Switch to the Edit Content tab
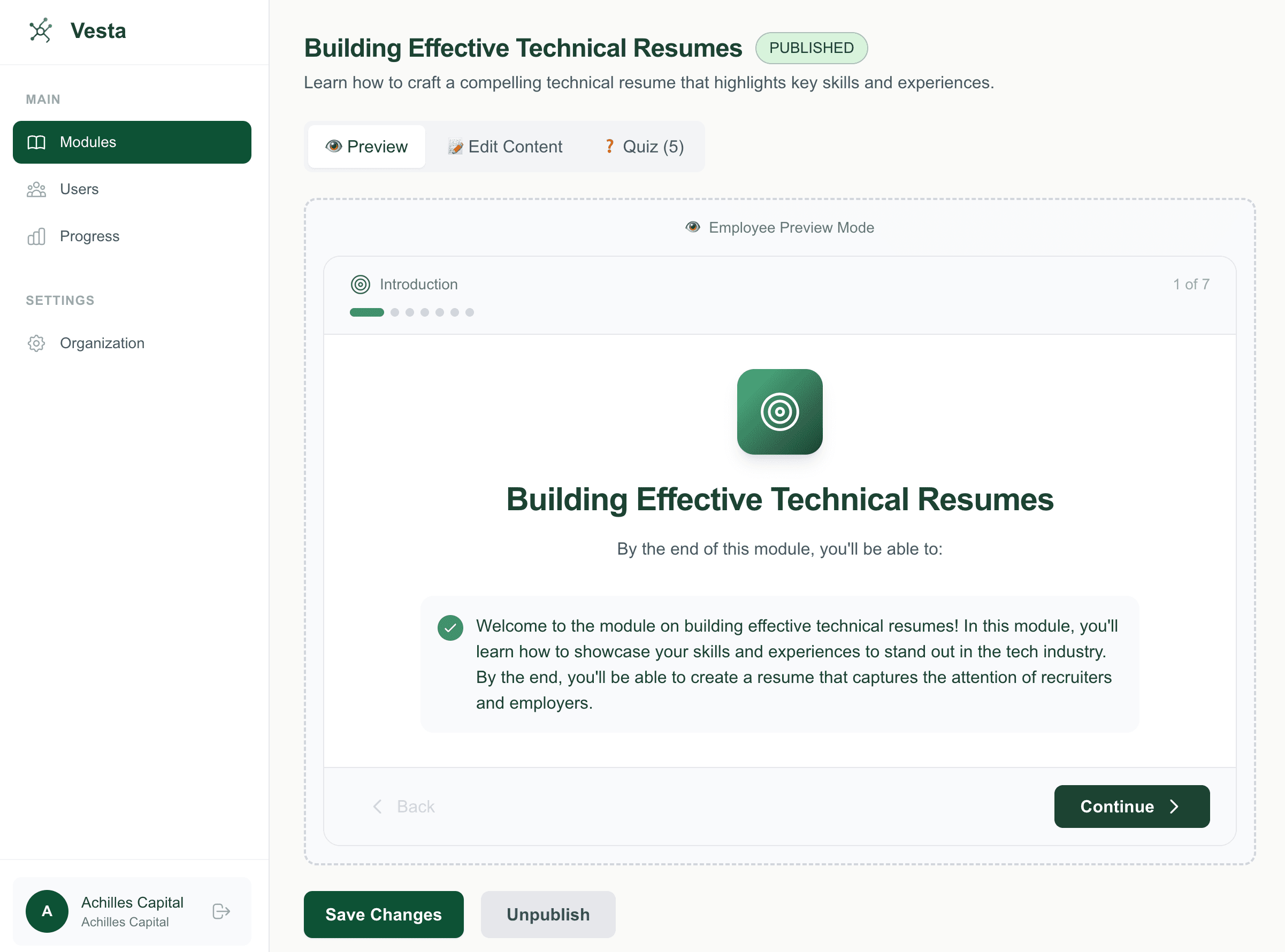This screenshot has width=1285, height=952. click(x=506, y=147)
